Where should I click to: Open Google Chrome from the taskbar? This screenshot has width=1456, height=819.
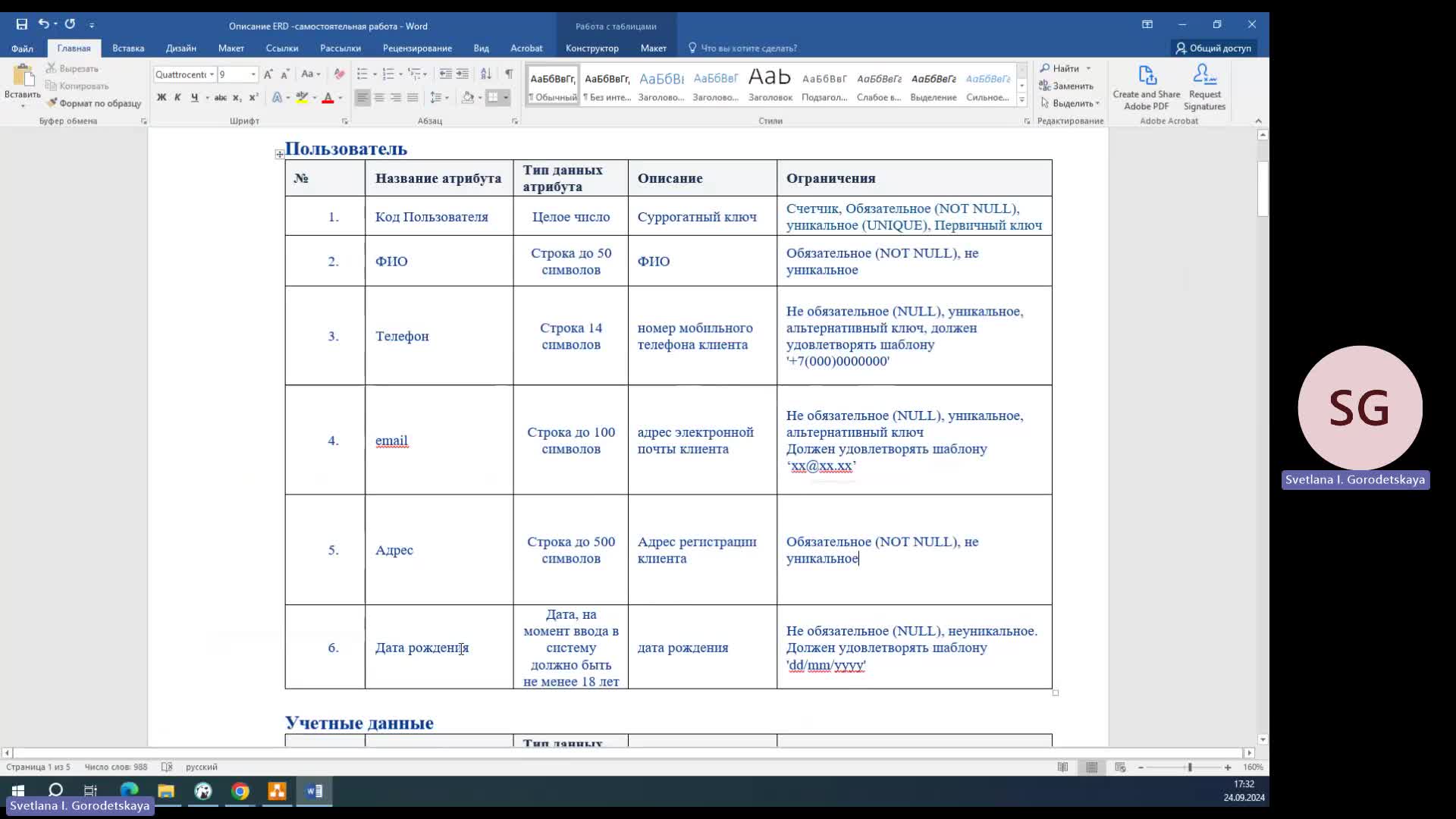click(x=240, y=792)
